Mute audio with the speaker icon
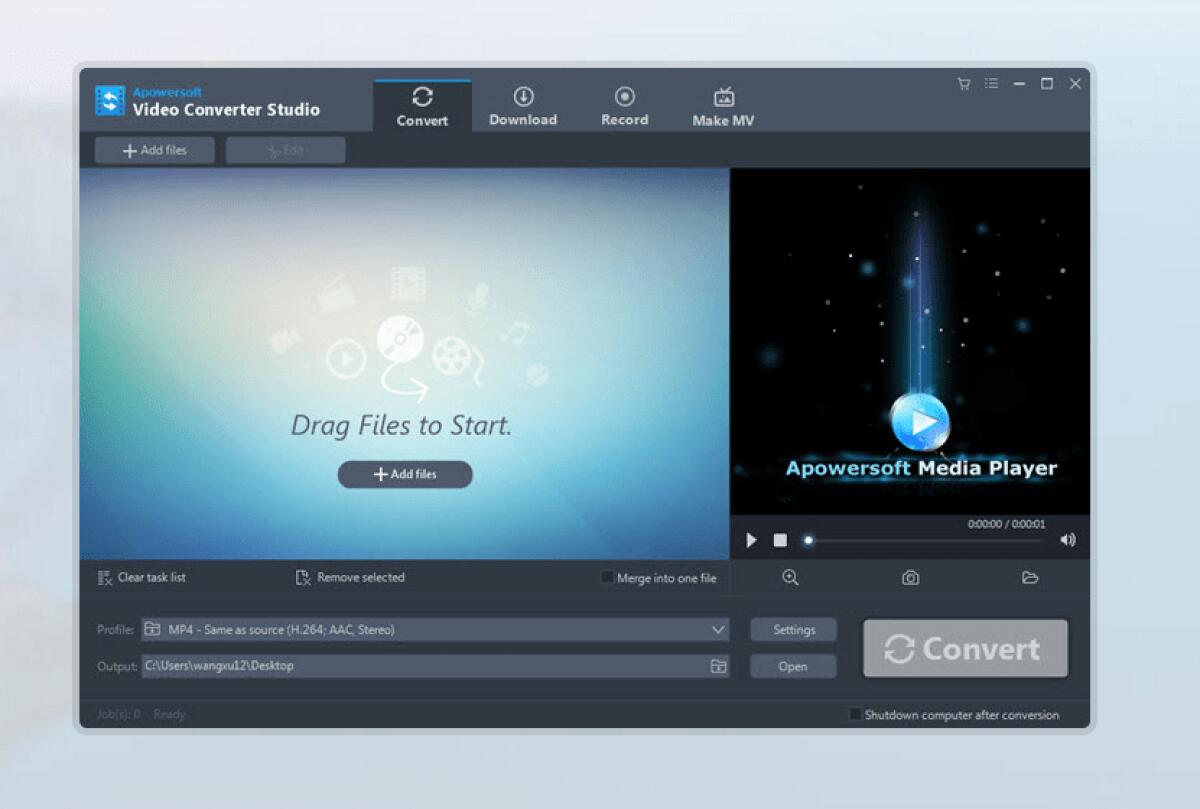The image size is (1200, 809). click(1068, 539)
